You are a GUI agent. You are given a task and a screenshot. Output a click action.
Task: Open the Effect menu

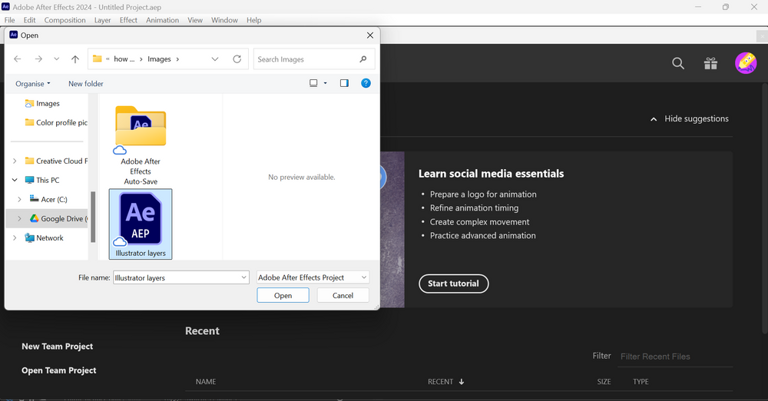click(128, 20)
